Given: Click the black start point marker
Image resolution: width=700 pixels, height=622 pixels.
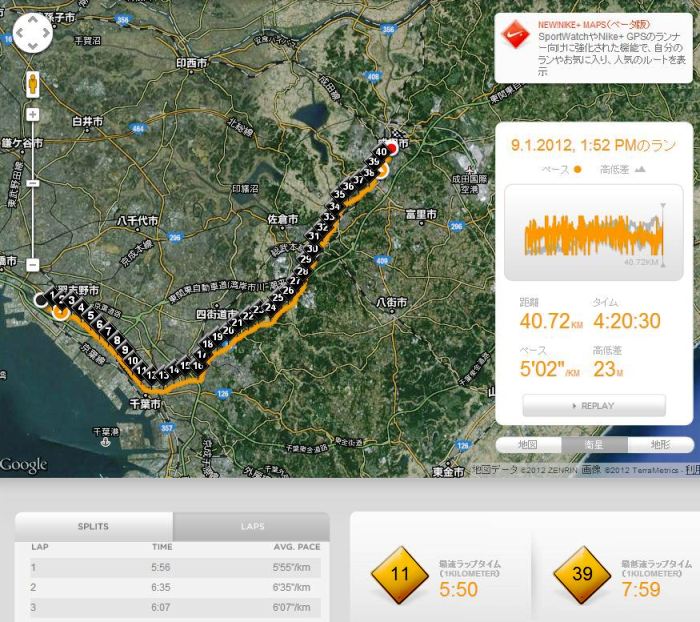Looking at the screenshot, I should point(41,300).
